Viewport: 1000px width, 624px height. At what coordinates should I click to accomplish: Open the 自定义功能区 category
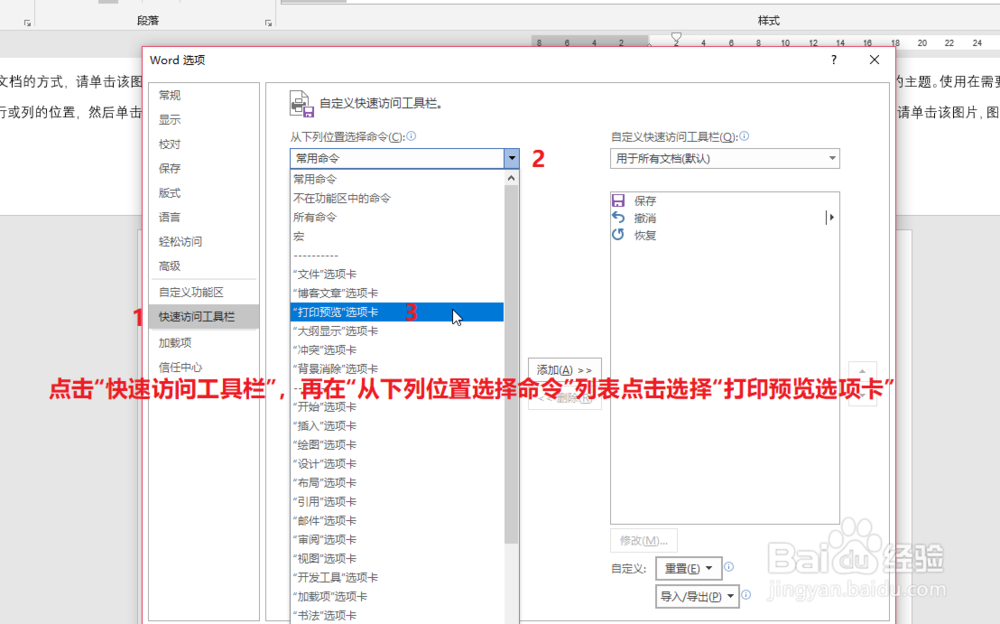tap(203, 292)
